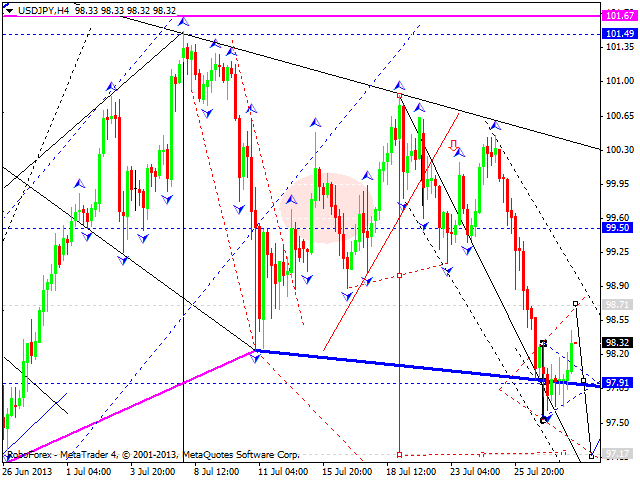
Task: Click the 97.91 blue price label
Action: tap(619, 382)
